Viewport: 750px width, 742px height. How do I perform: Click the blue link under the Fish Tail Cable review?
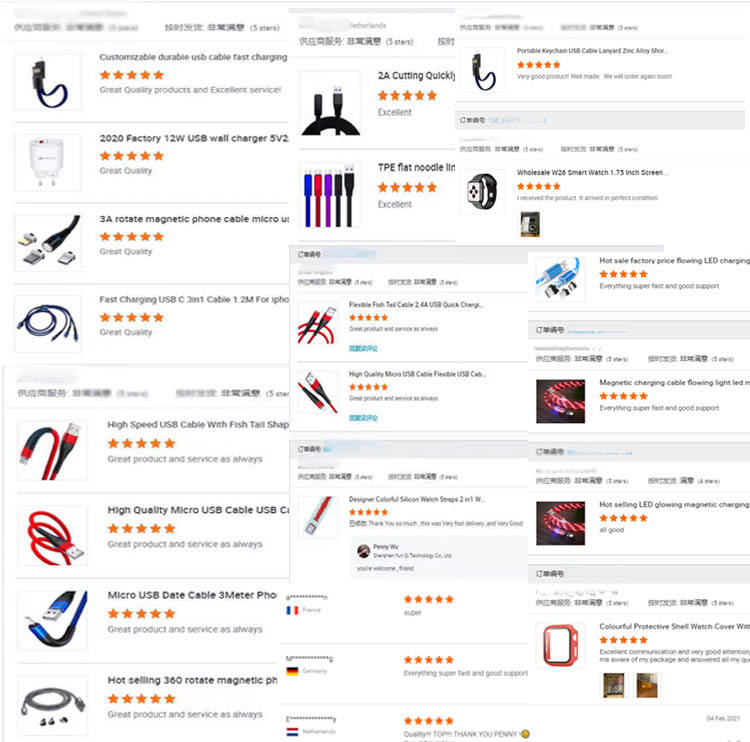pyautogui.click(x=363, y=348)
